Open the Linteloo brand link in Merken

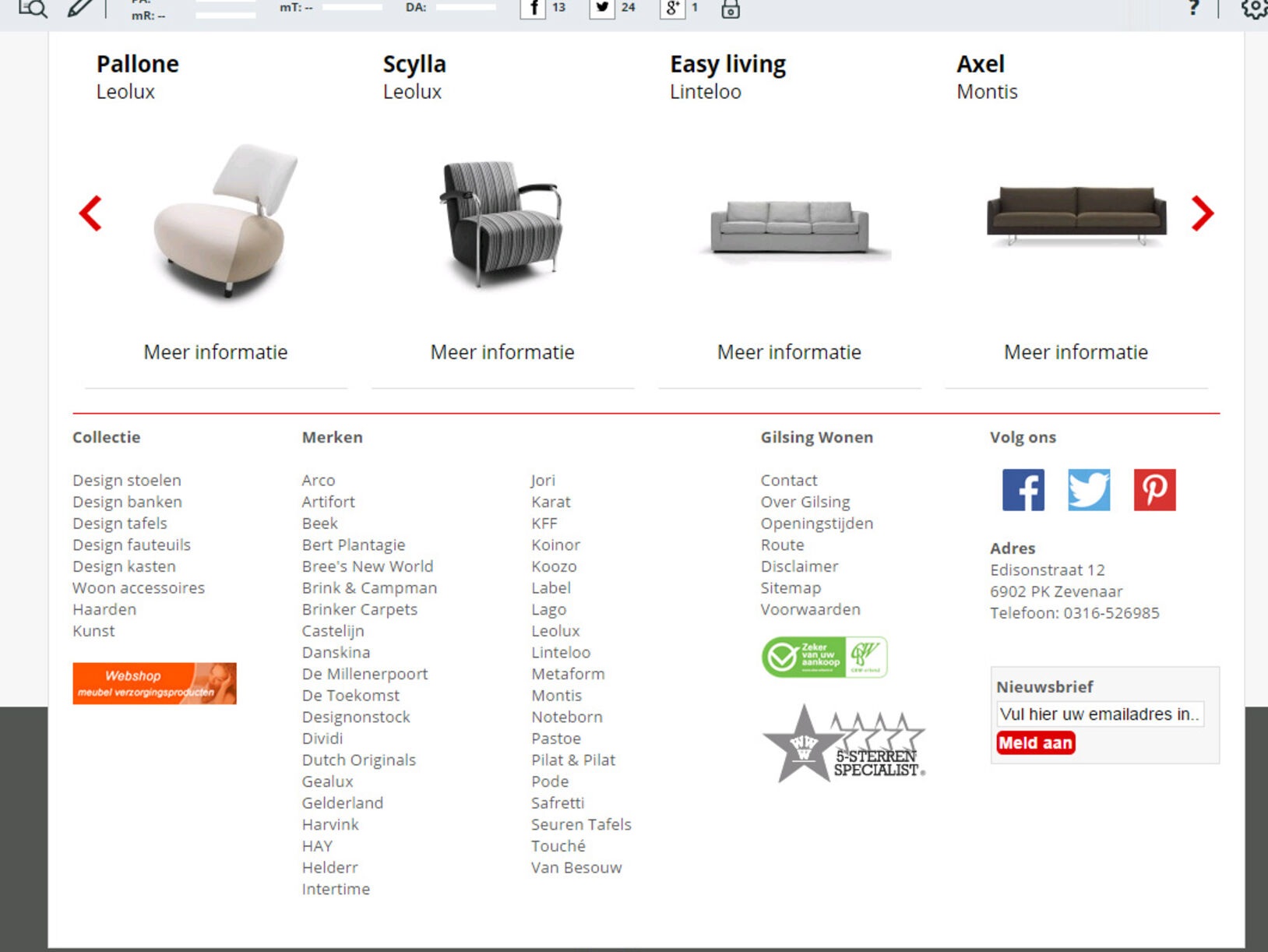click(561, 652)
